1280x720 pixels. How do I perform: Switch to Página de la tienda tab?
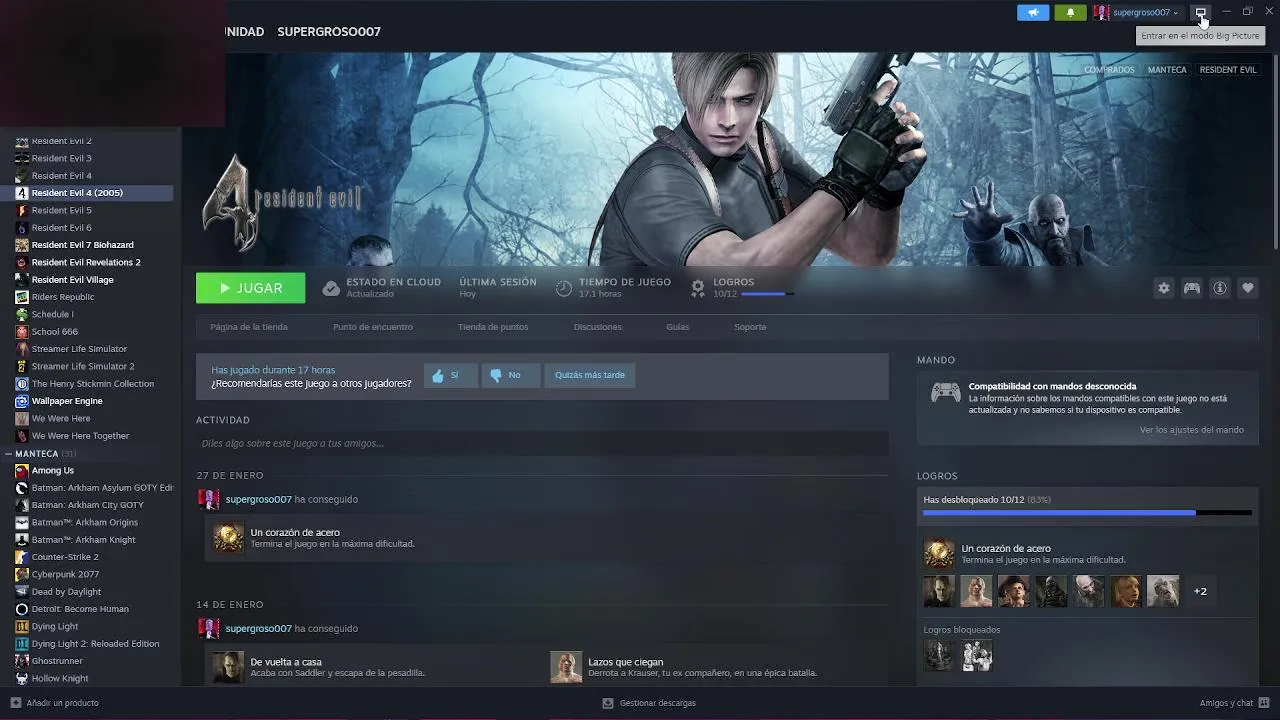[249, 327]
